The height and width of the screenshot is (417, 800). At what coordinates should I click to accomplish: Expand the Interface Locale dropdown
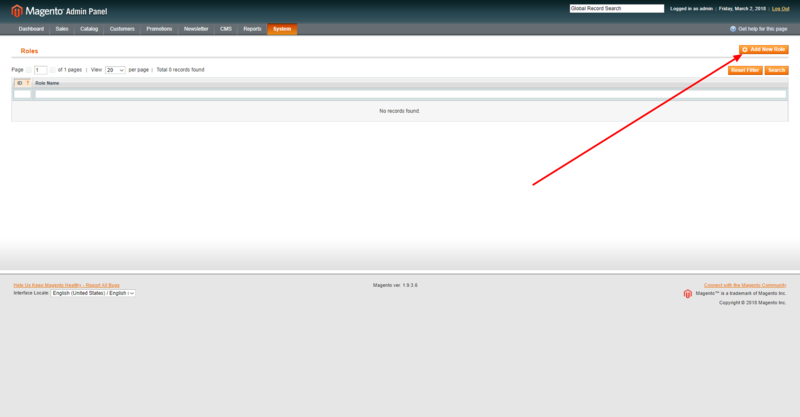pos(93,293)
